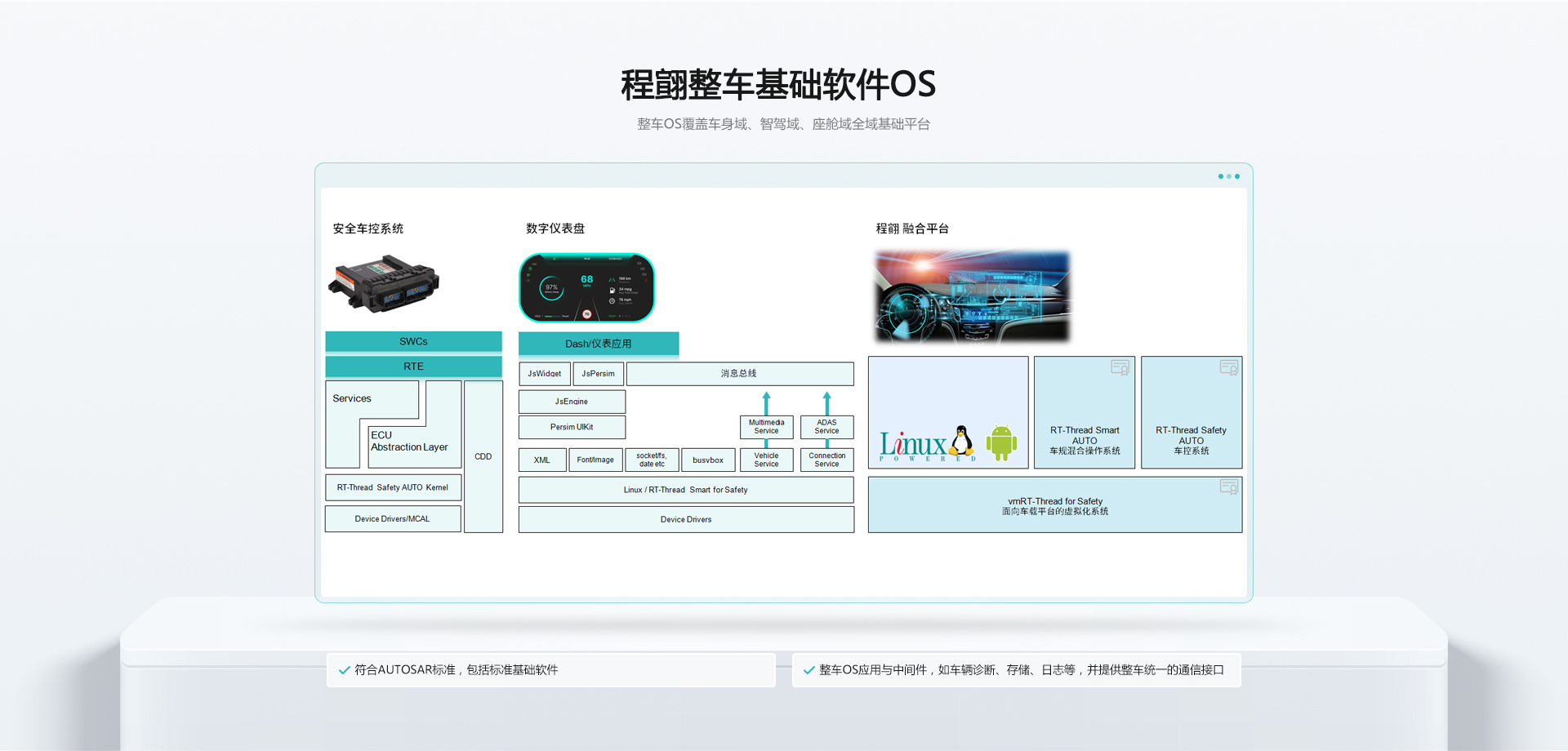1568x751 pixels.
Task: Open the digital dashboard cluster image
Action: pyautogui.click(x=586, y=287)
